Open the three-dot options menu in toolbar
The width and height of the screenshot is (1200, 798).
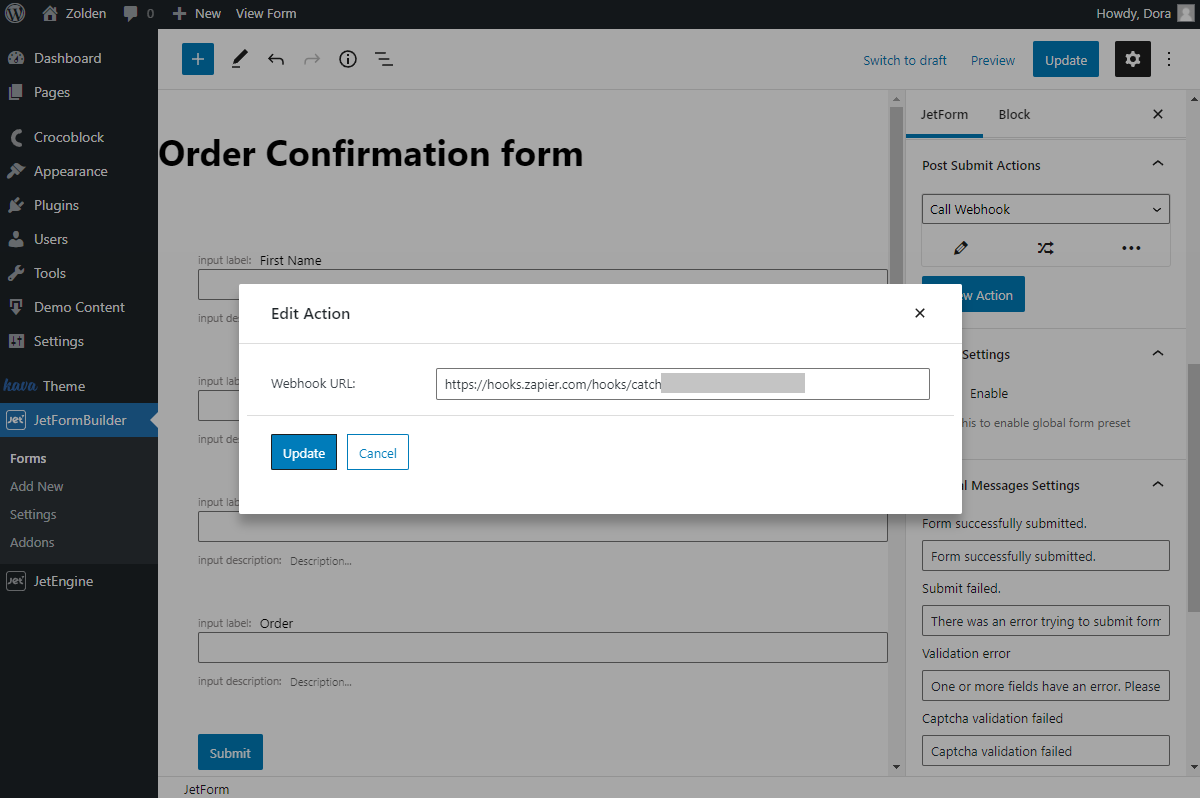1170,60
